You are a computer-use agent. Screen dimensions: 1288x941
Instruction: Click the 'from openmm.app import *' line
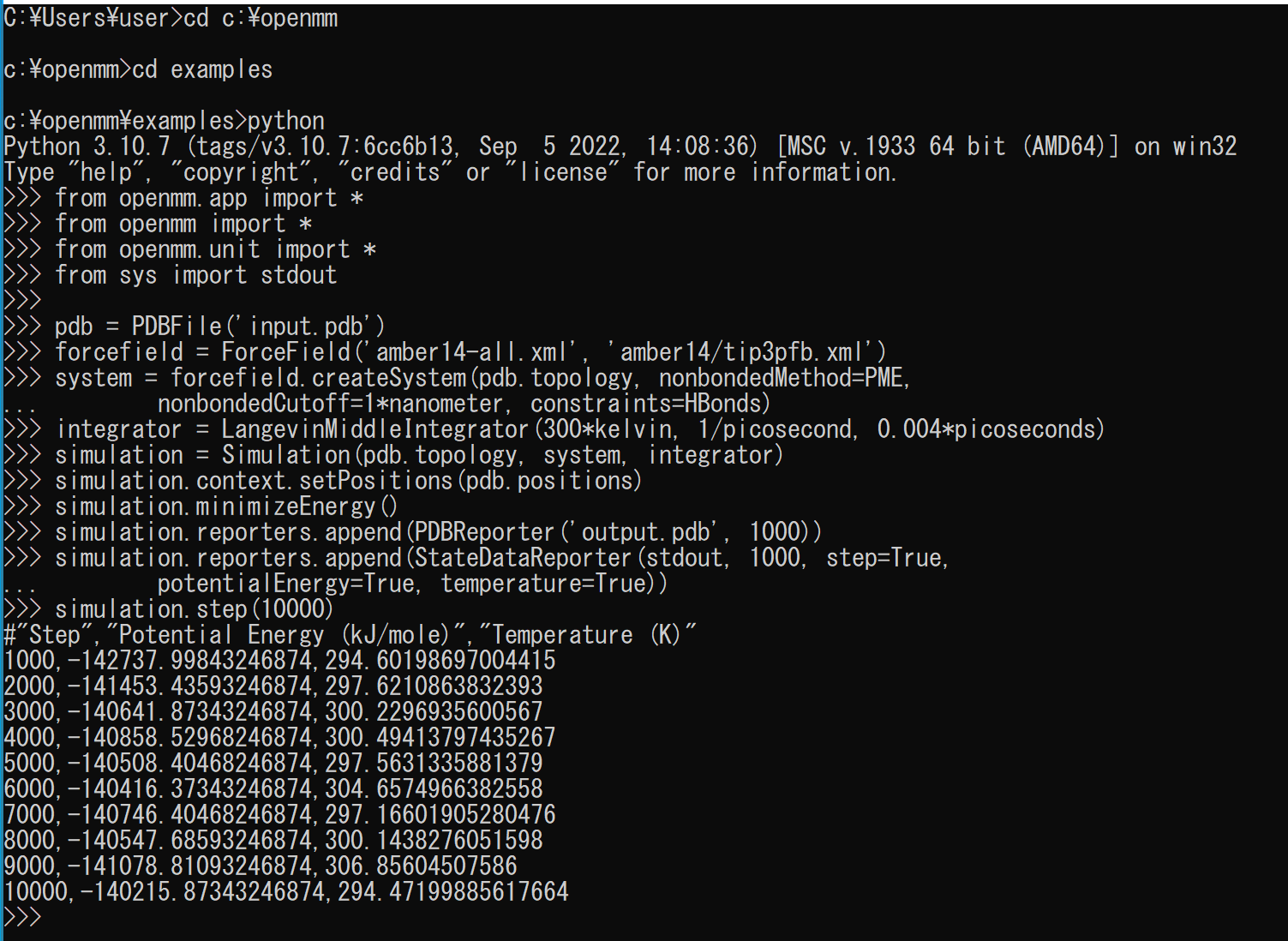pos(183,198)
